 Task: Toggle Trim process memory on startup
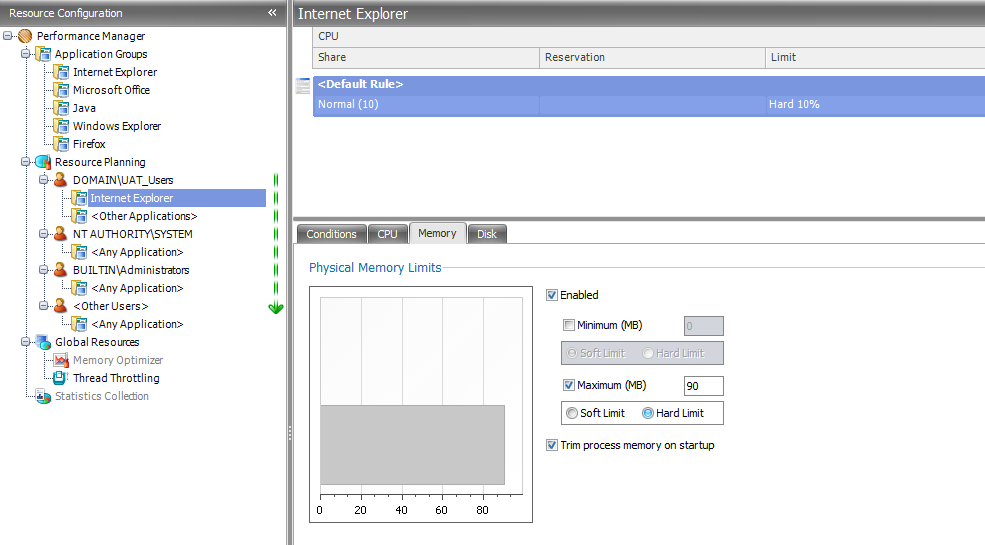[552, 445]
